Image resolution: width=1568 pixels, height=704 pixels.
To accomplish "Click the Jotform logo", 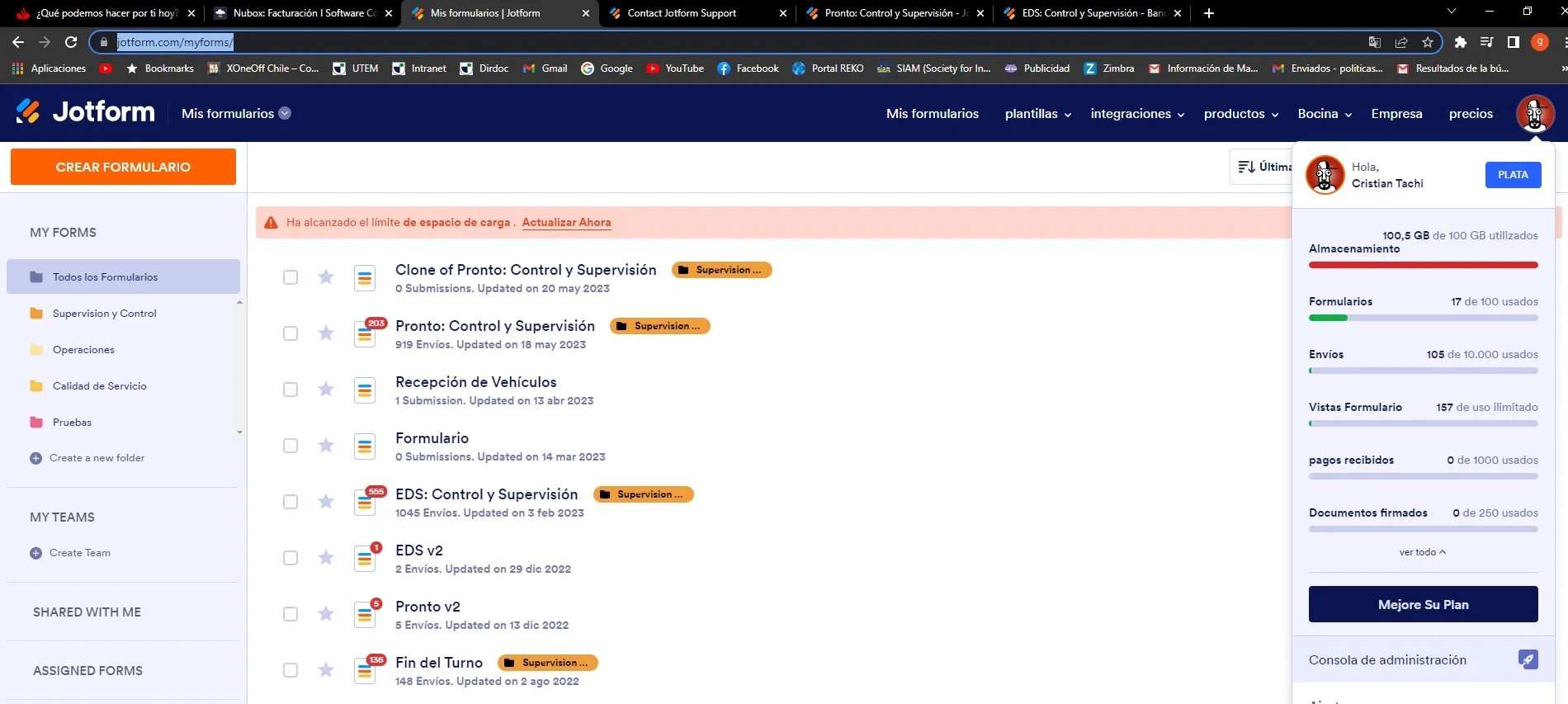I will pos(85,112).
